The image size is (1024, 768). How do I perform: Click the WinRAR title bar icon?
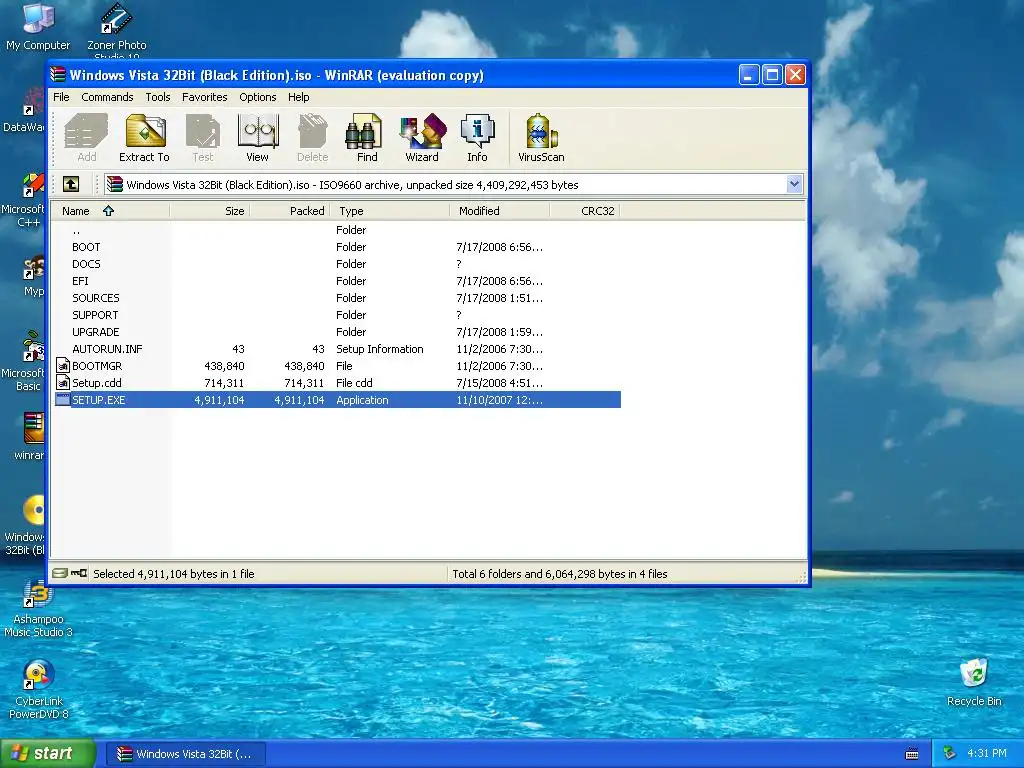click(58, 74)
